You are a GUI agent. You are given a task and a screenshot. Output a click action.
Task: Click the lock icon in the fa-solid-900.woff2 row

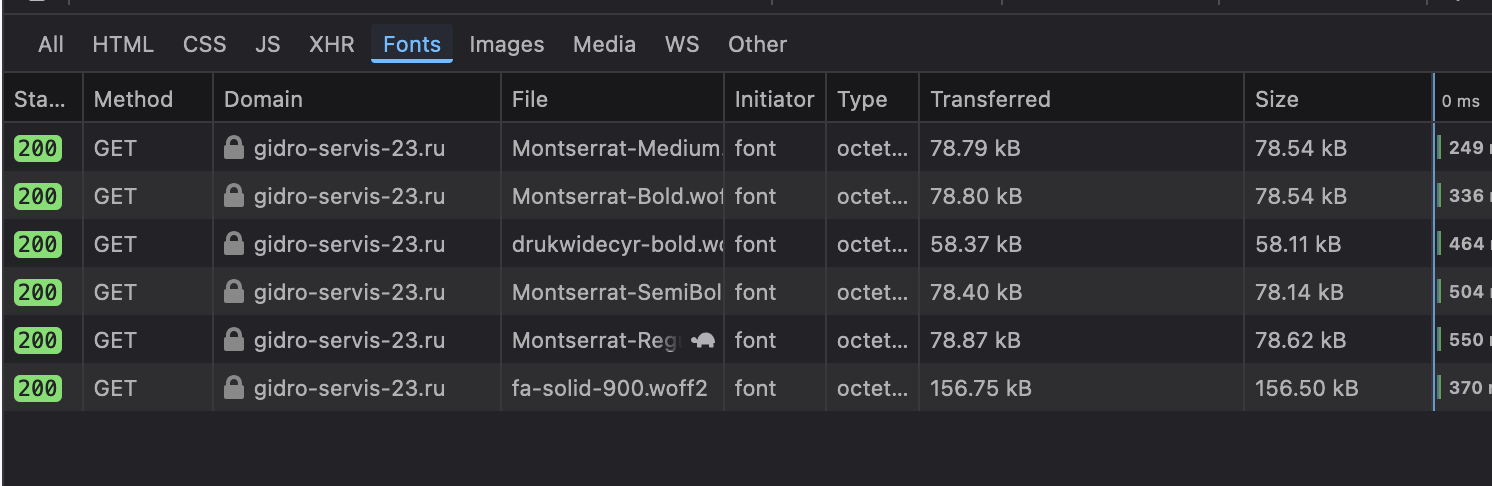tap(234, 388)
